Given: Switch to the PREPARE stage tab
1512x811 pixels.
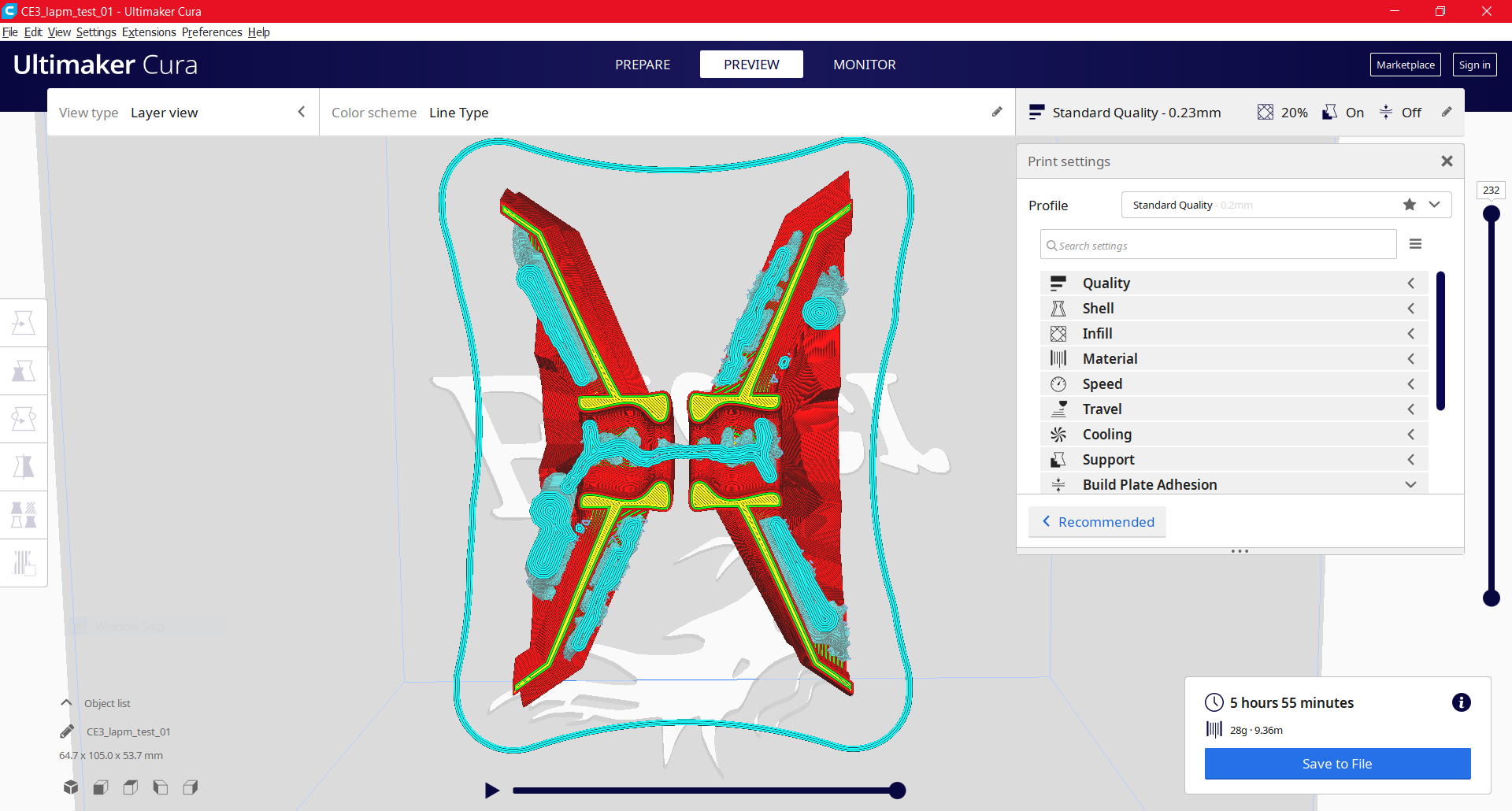Looking at the screenshot, I should tap(643, 65).
